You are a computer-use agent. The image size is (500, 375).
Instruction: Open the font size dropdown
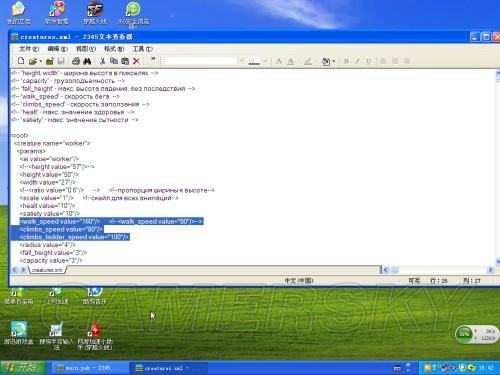point(265,61)
